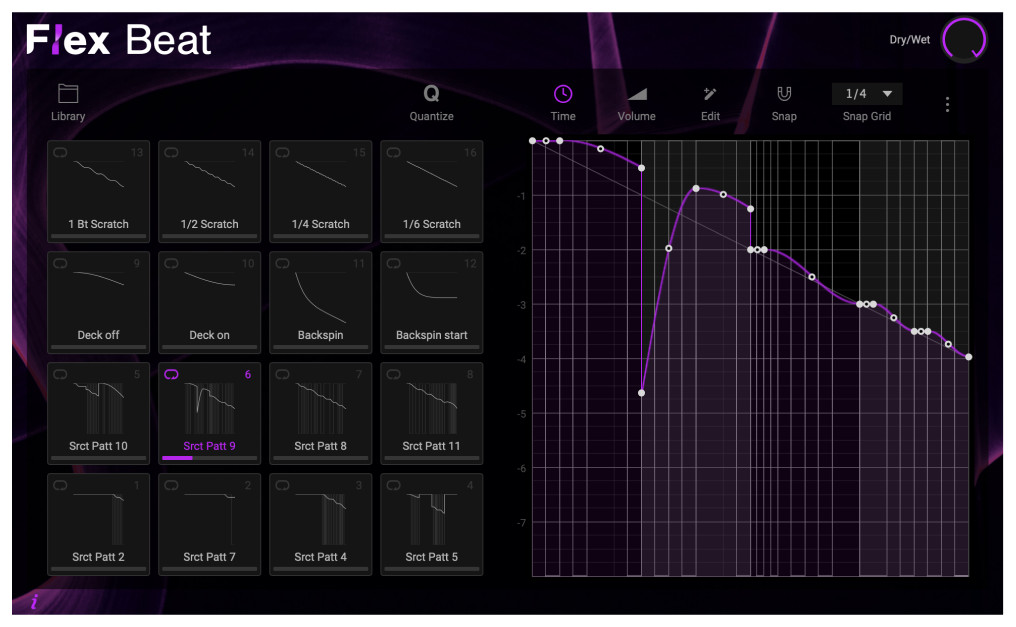Click the Quantize Q icon
Viewport: 1016px width, 627px height.
tap(431, 94)
